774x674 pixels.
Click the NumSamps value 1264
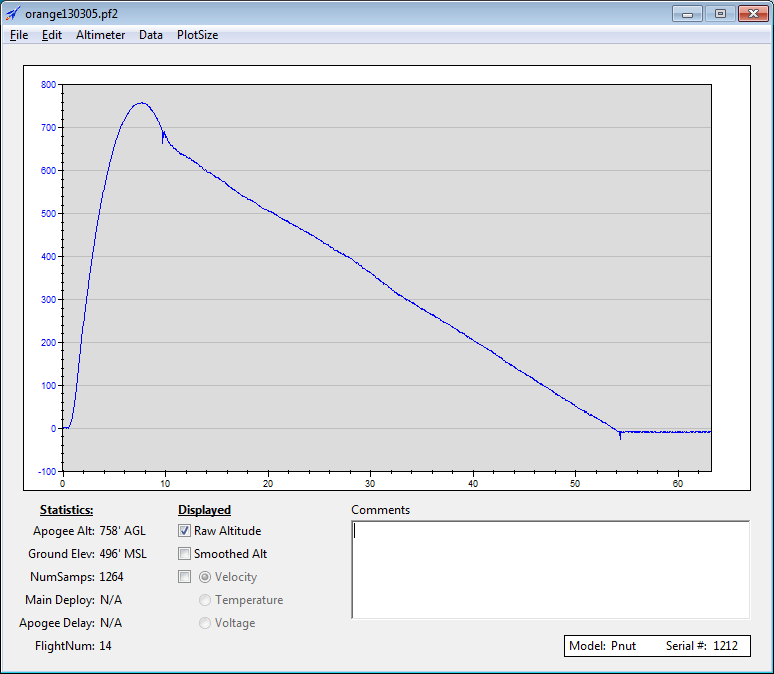click(111, 577)
